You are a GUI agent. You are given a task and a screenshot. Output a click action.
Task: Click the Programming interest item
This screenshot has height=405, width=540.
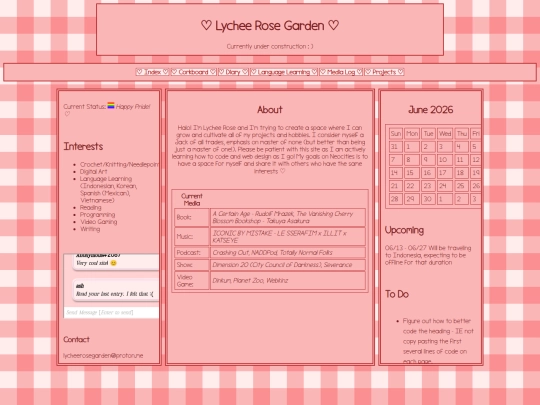click(x=97, y=215)
